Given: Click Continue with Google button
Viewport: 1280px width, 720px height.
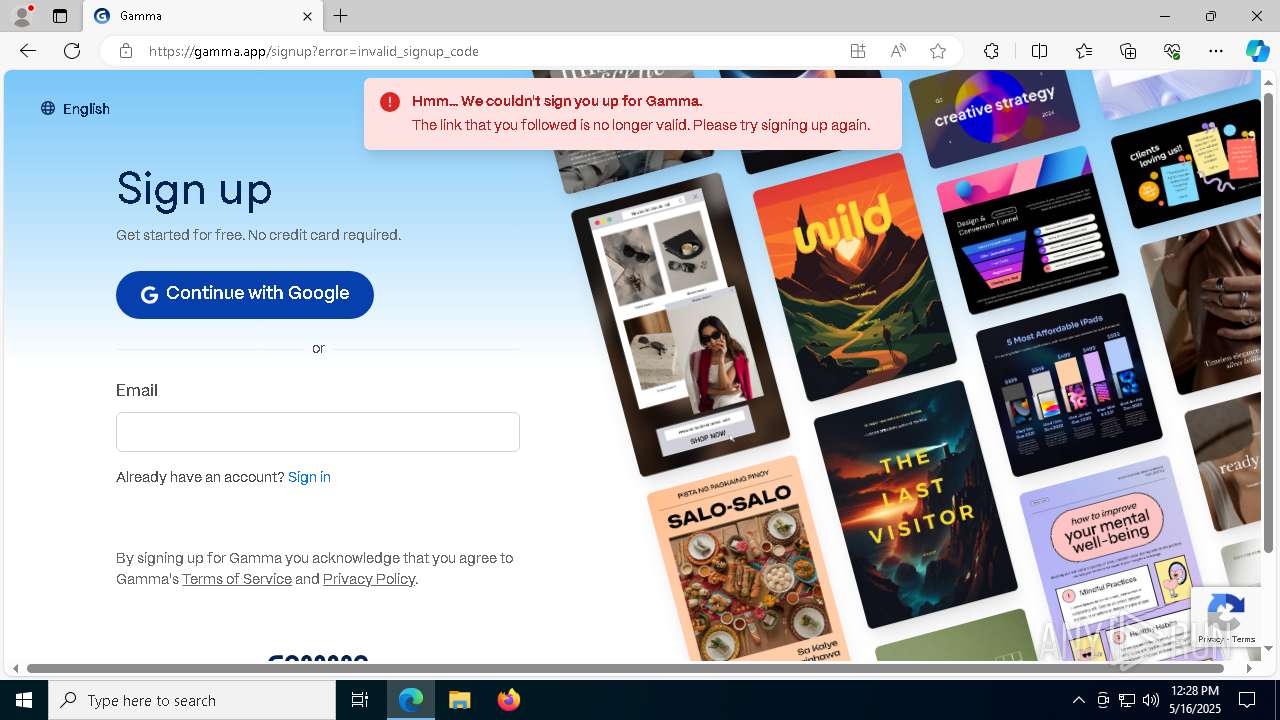Looking at the screenshot, I should pyautogui.click(x=245, y=295).
